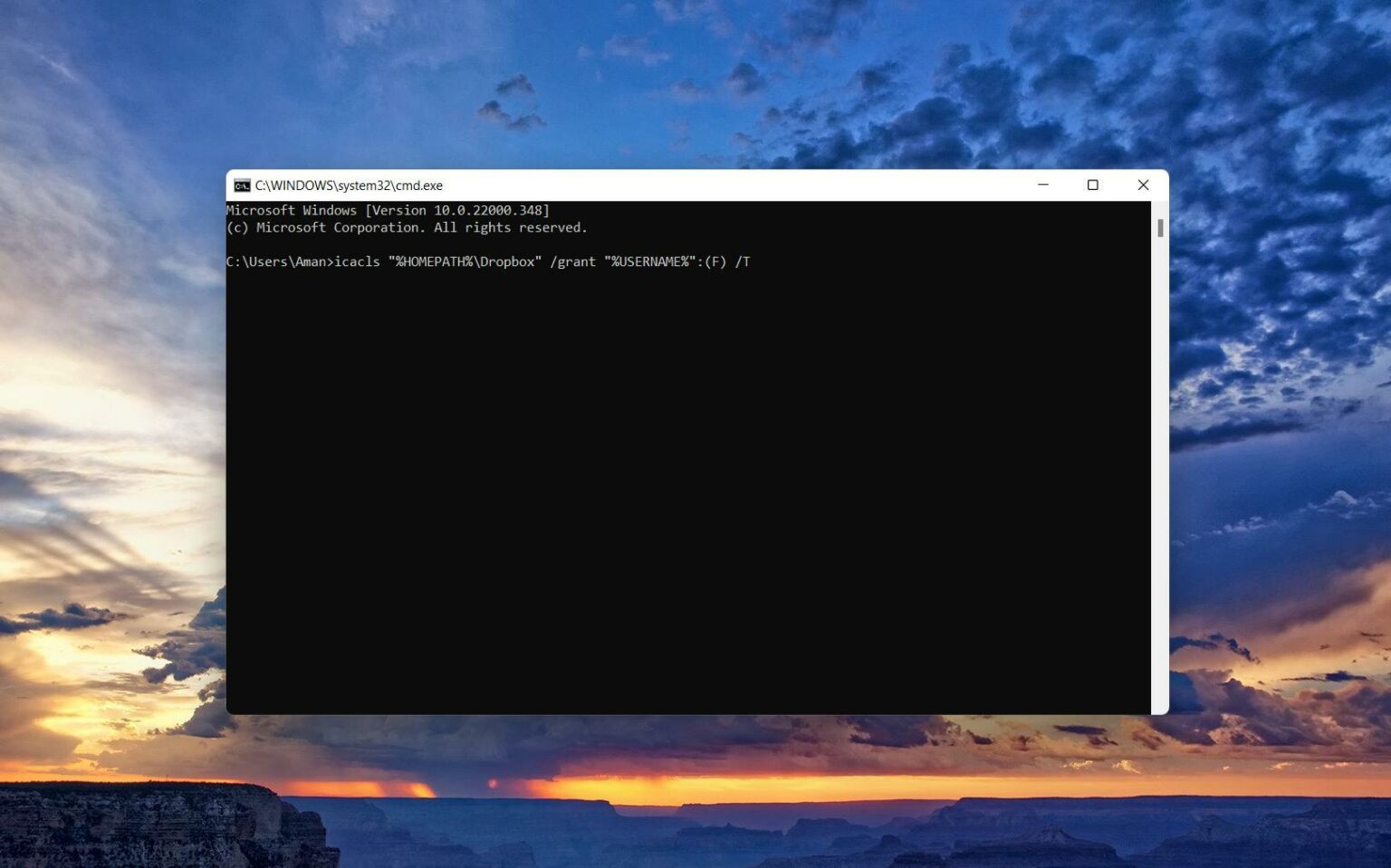Select the "%HOMEPATH%\Dropbox" path argument
This screenshot has width=1391, height=868.
464,262
